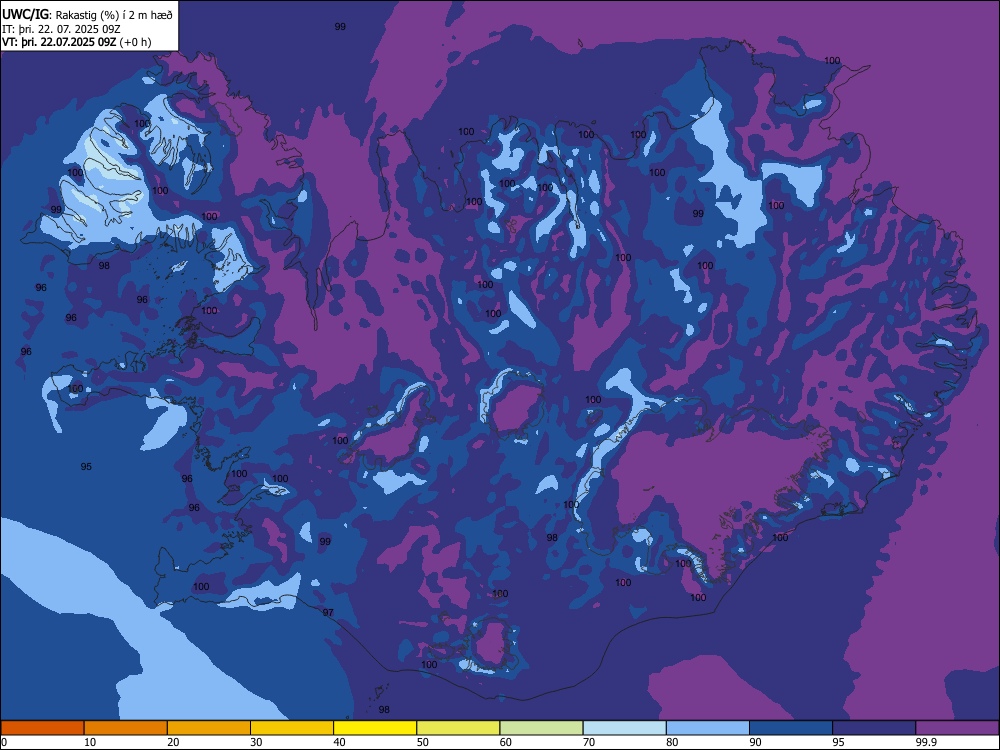This screenshot has height=750, width=1000.
Task: Click the '50' legend scale label
Action: 423,742
